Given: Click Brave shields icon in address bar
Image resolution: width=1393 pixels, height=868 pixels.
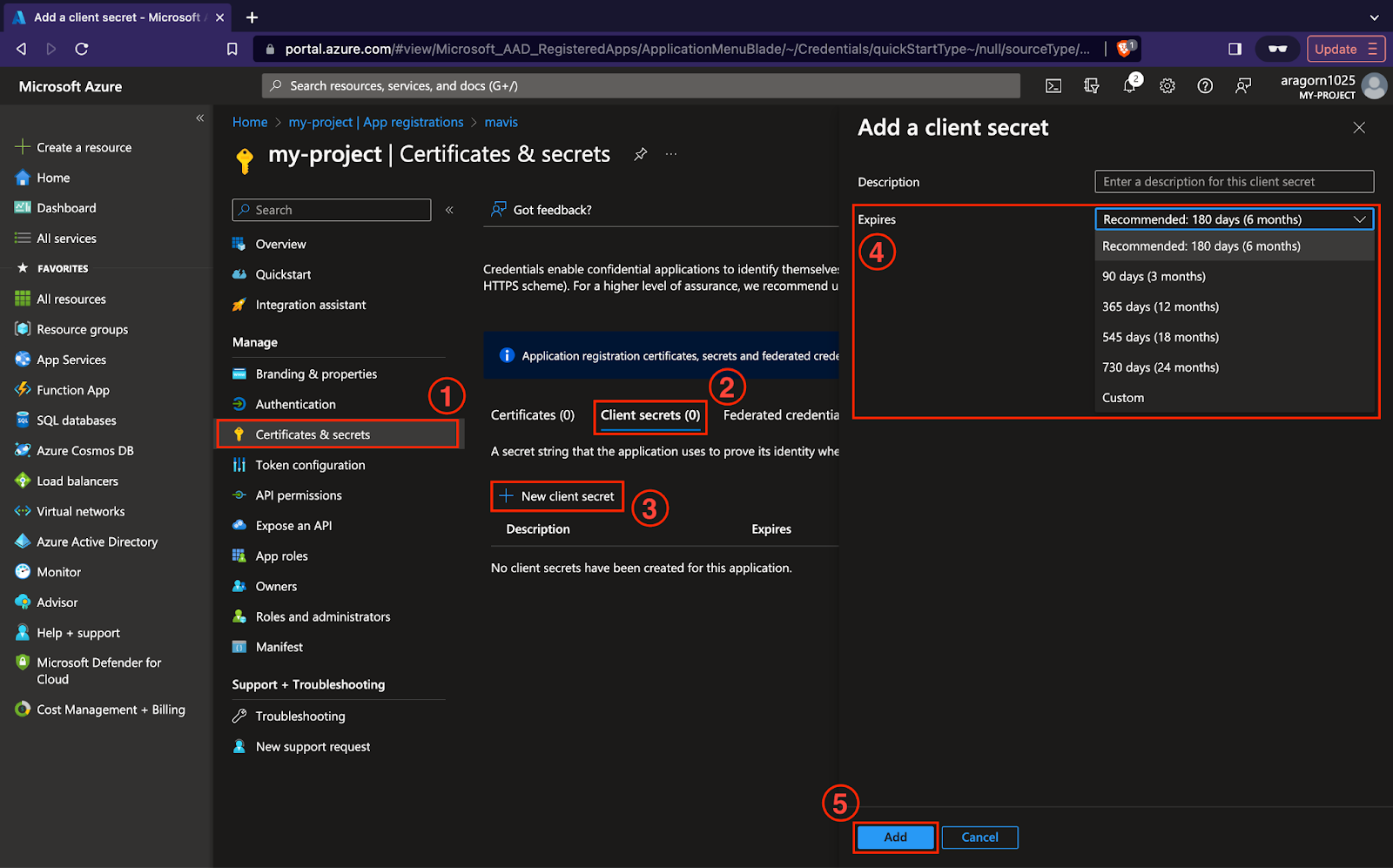Looking at the screenshot, I should click(1126, 49).
